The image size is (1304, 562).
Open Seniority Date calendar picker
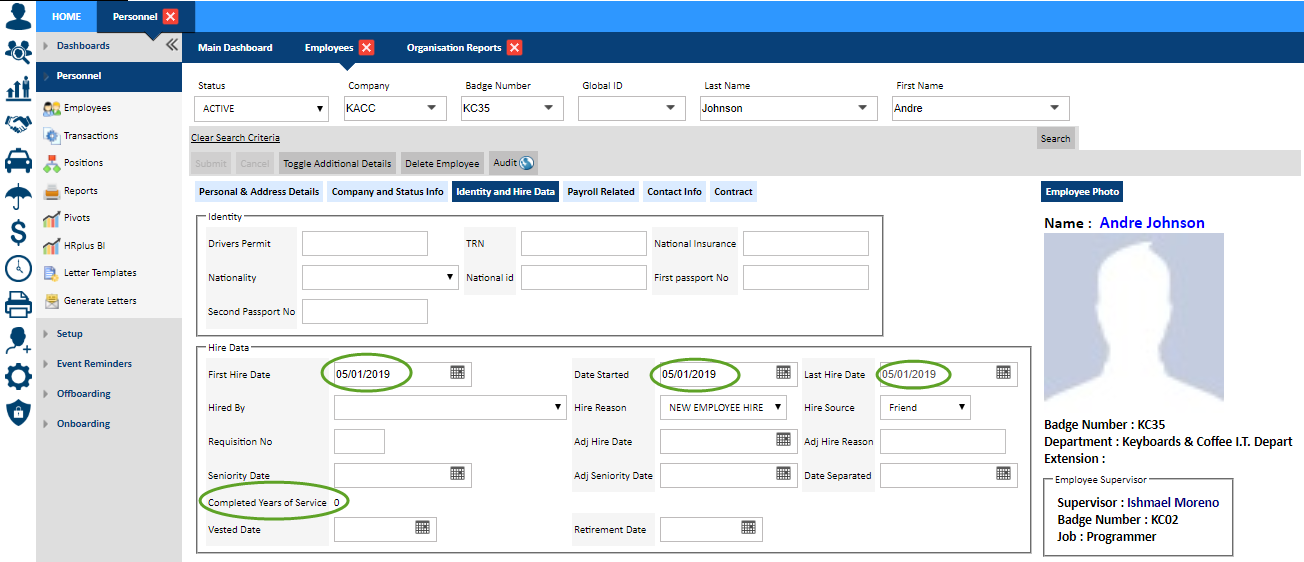click(457, 474)
